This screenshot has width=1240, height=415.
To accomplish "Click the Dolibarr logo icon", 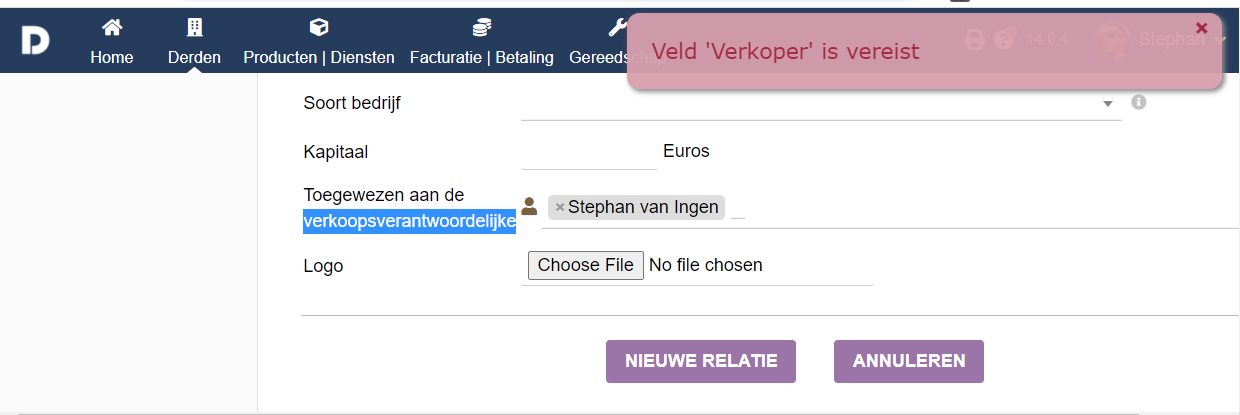I will click(x=35, y=40).
